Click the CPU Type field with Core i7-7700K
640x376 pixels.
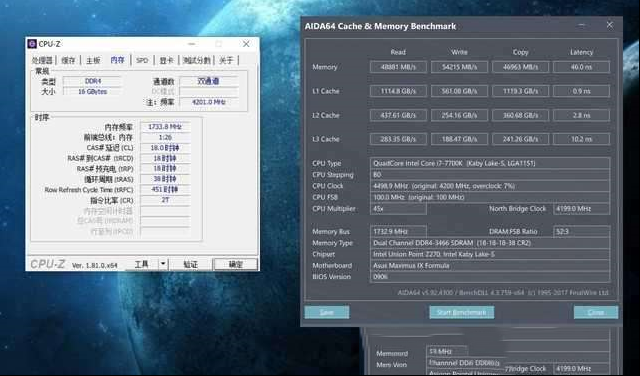click(490, 163)
